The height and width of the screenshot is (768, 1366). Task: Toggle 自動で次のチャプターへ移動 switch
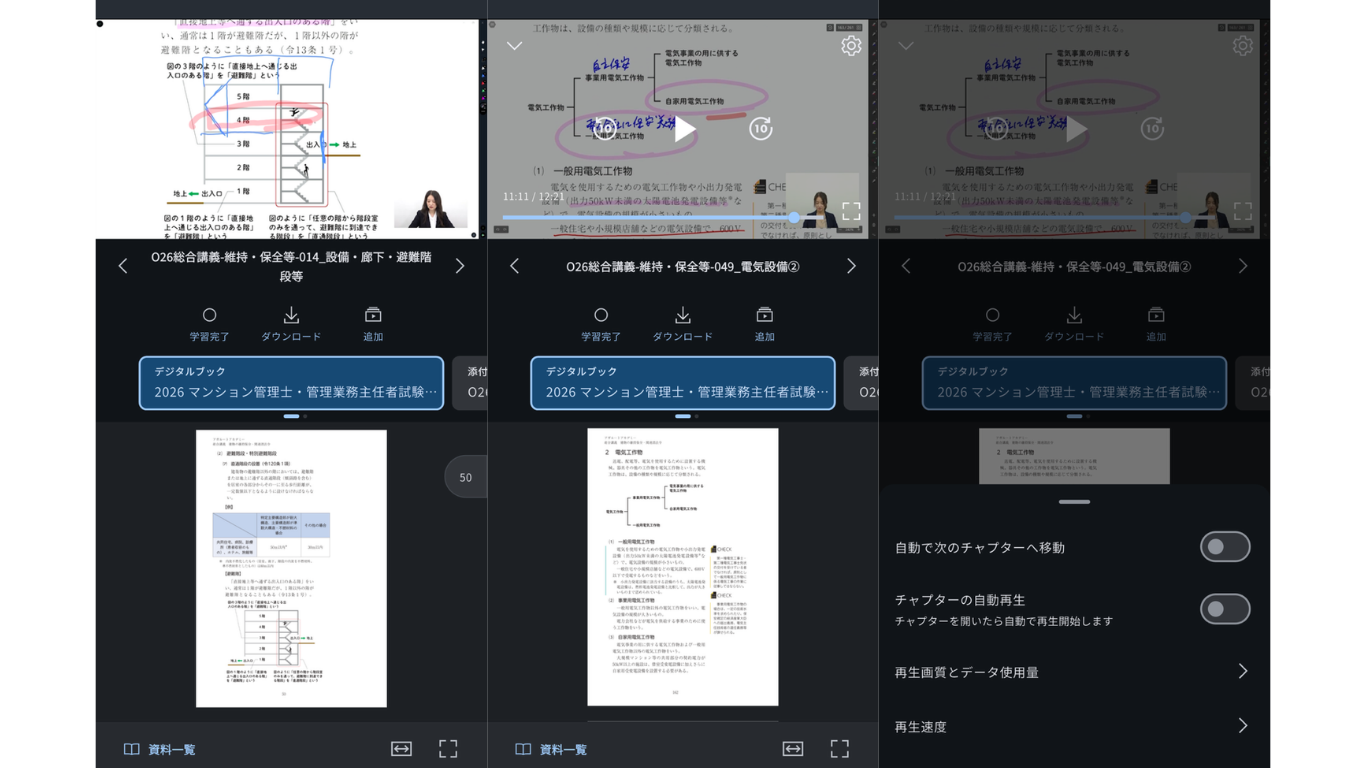click(1225, 547)
